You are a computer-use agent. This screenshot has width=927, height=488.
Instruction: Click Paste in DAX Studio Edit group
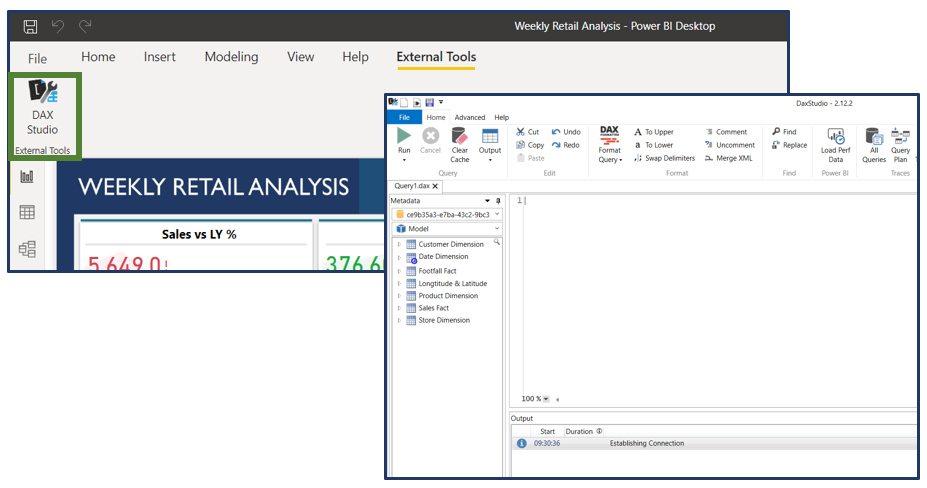(x=530, y=158)
